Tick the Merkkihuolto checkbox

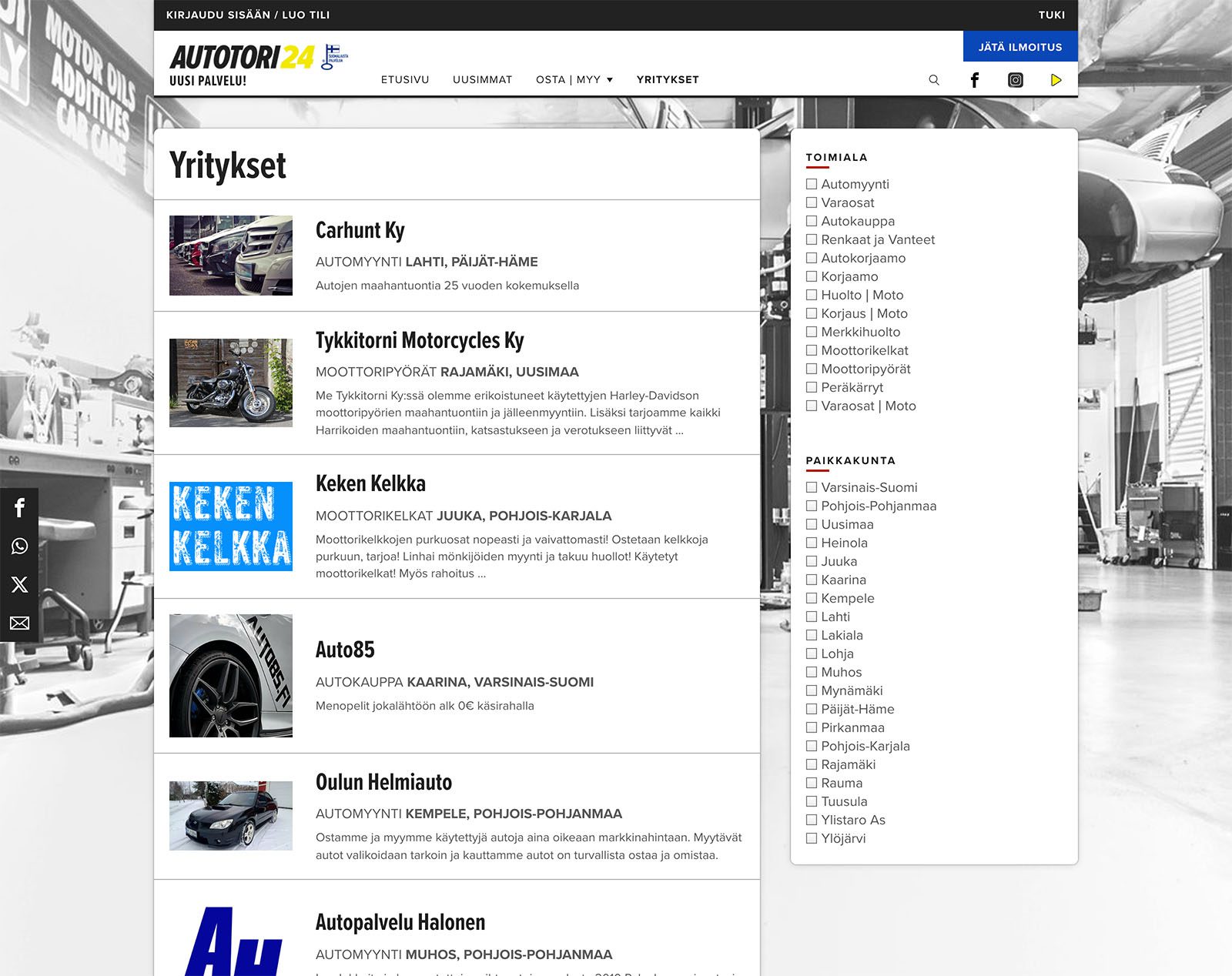point(812,332)
